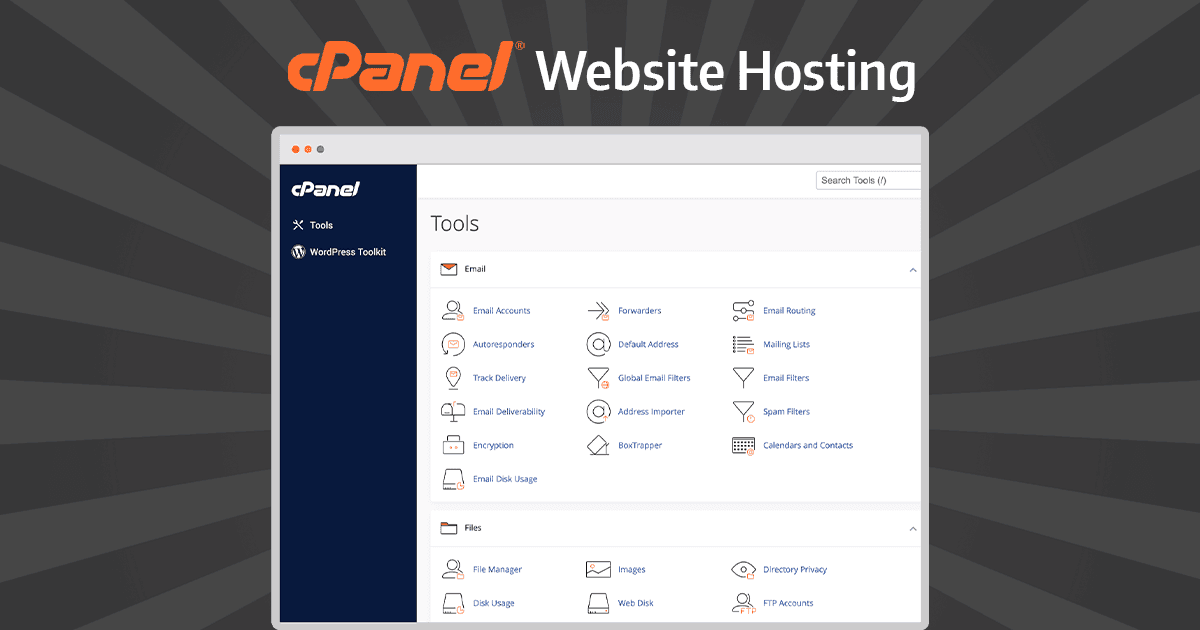Click the Files section header label
Screen dimensions: 1200x630
473,528
